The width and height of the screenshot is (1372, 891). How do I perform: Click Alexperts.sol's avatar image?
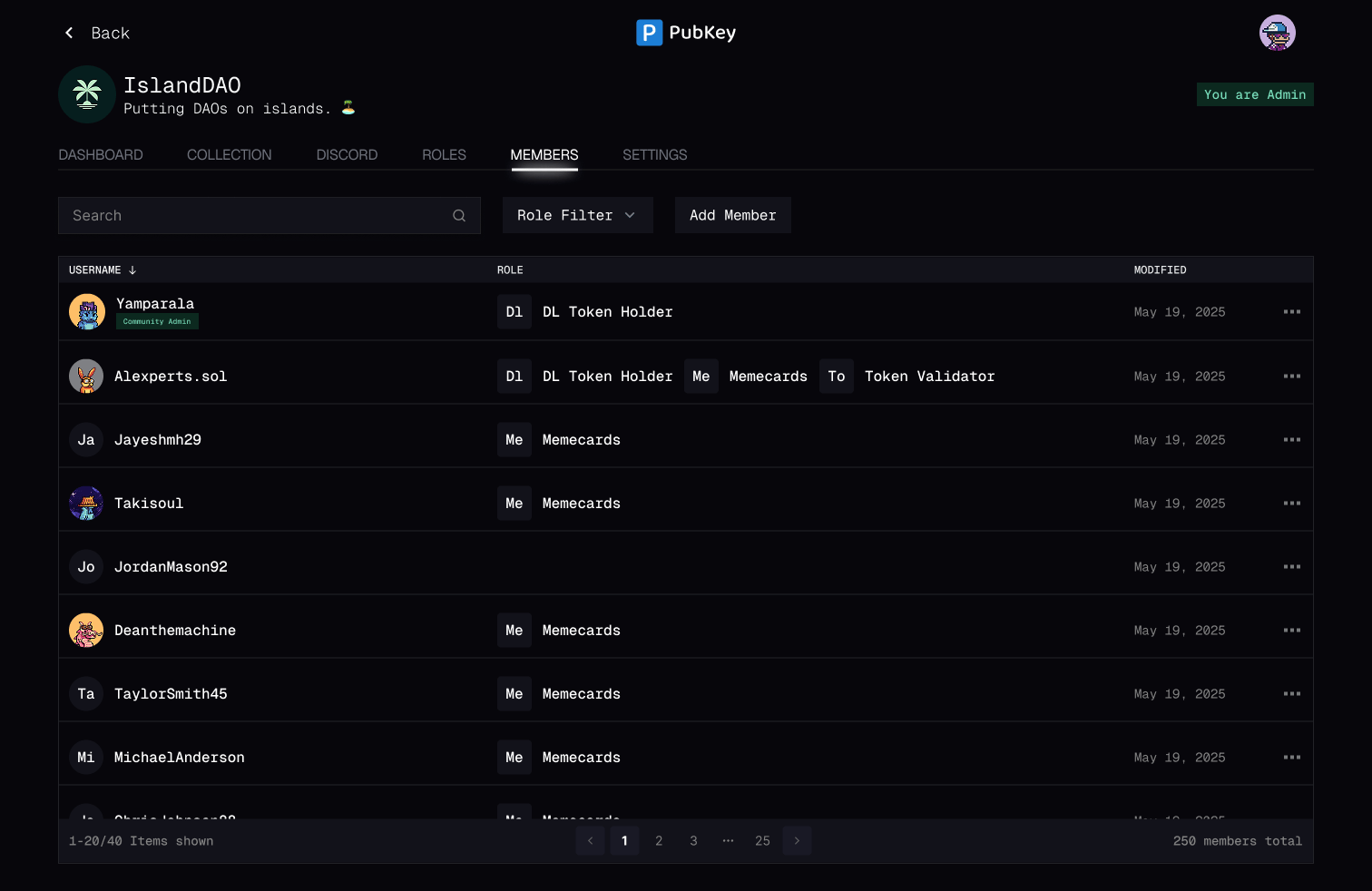(x=86, y=377)
